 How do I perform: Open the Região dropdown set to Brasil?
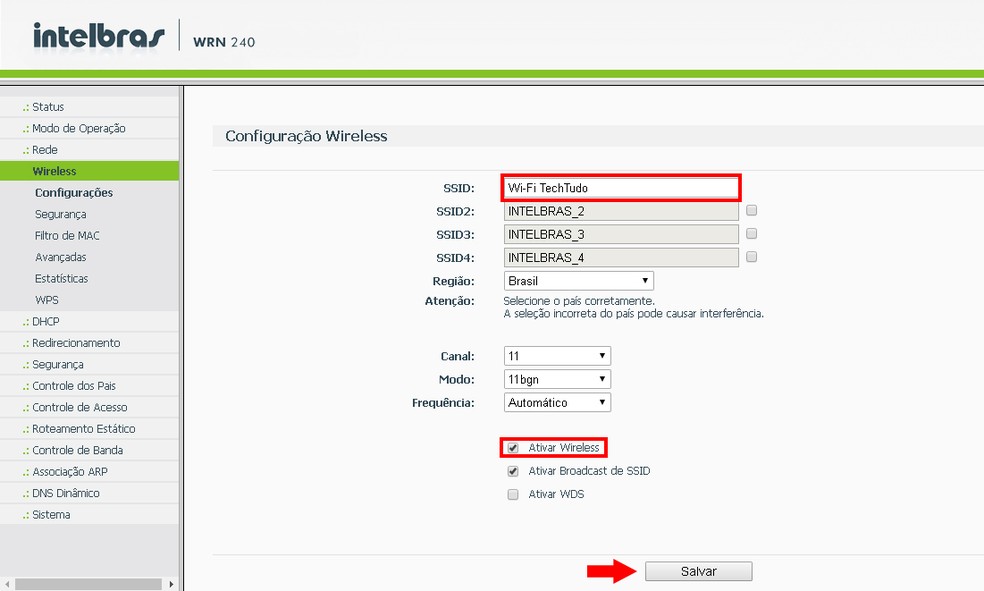[579, 280]
